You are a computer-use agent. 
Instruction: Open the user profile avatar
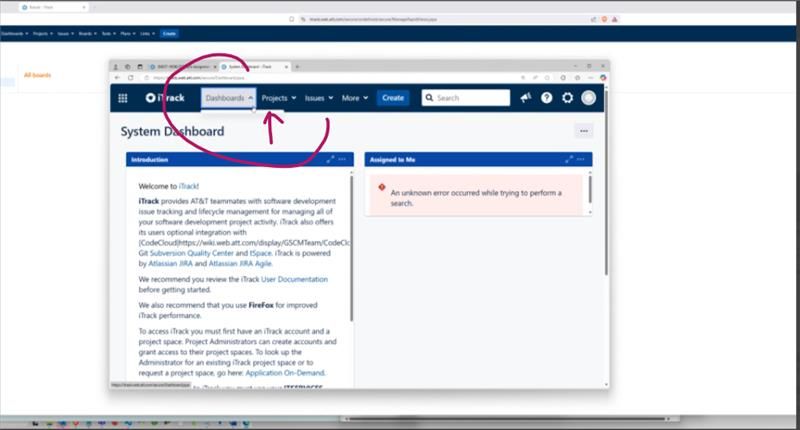tap(588, 97)
